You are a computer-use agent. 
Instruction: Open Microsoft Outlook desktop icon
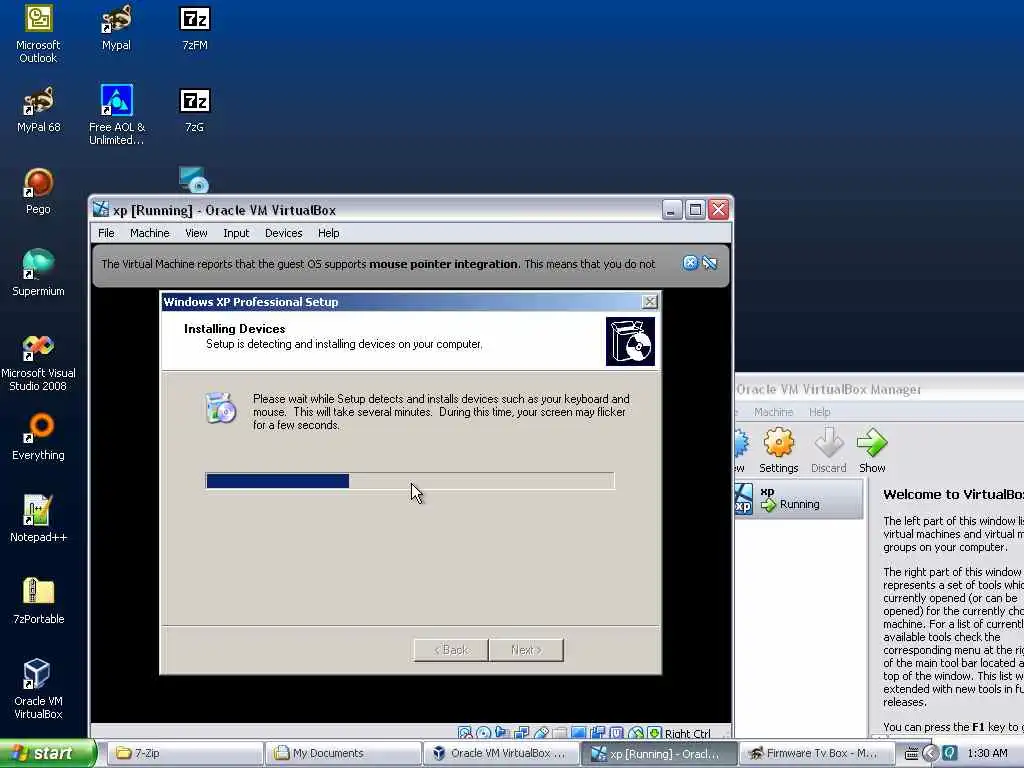pos(38,34)
